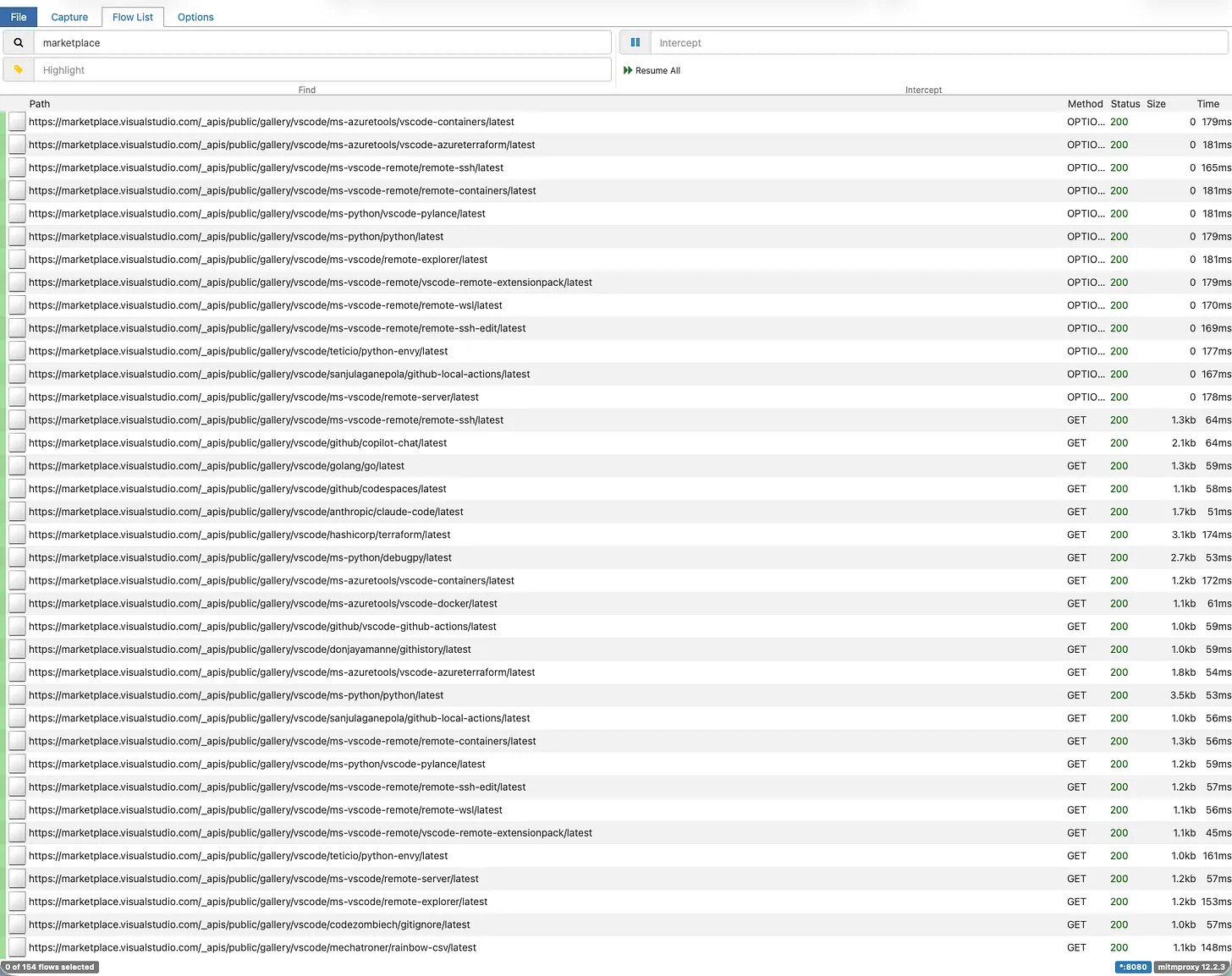This screenshot has height=976, width=1232.
Task: Select the Flow List tab
Action: 133,17
